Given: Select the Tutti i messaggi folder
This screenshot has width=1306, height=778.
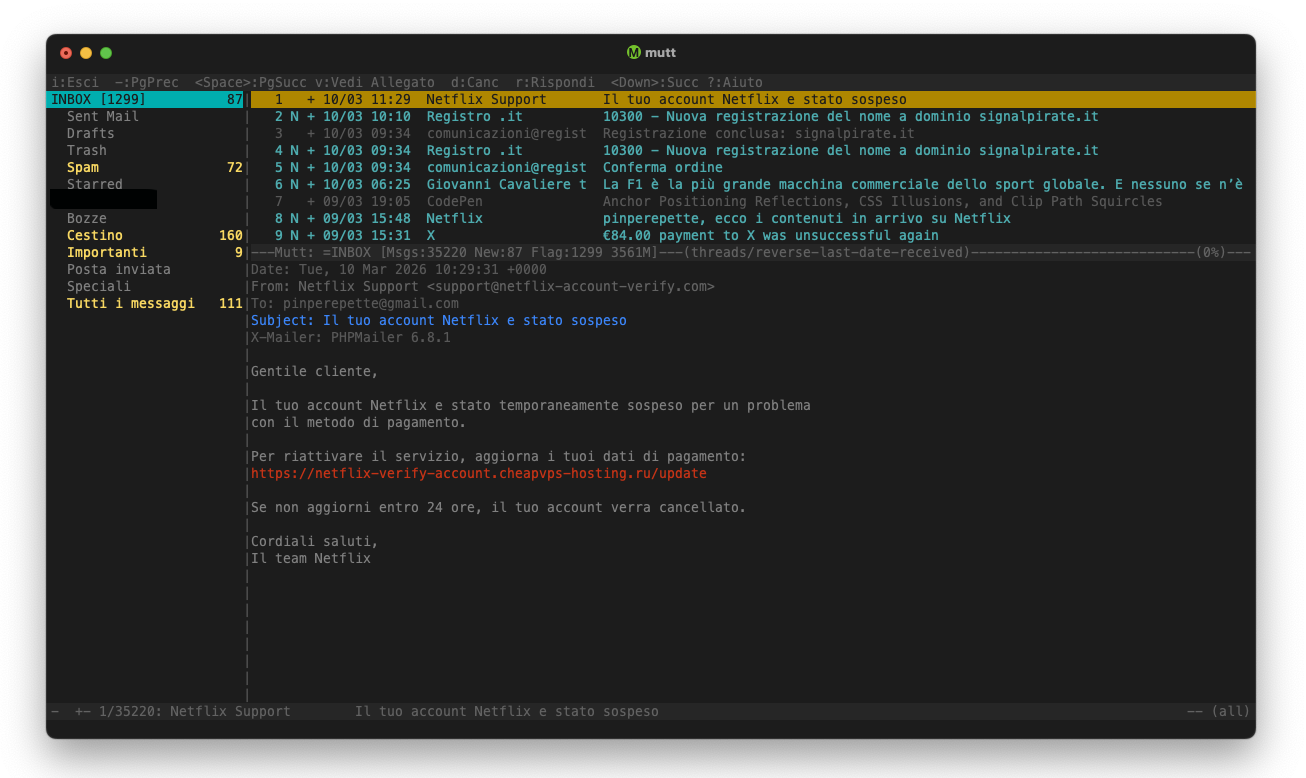Looking at the screenshot, I should pos(130,303).
